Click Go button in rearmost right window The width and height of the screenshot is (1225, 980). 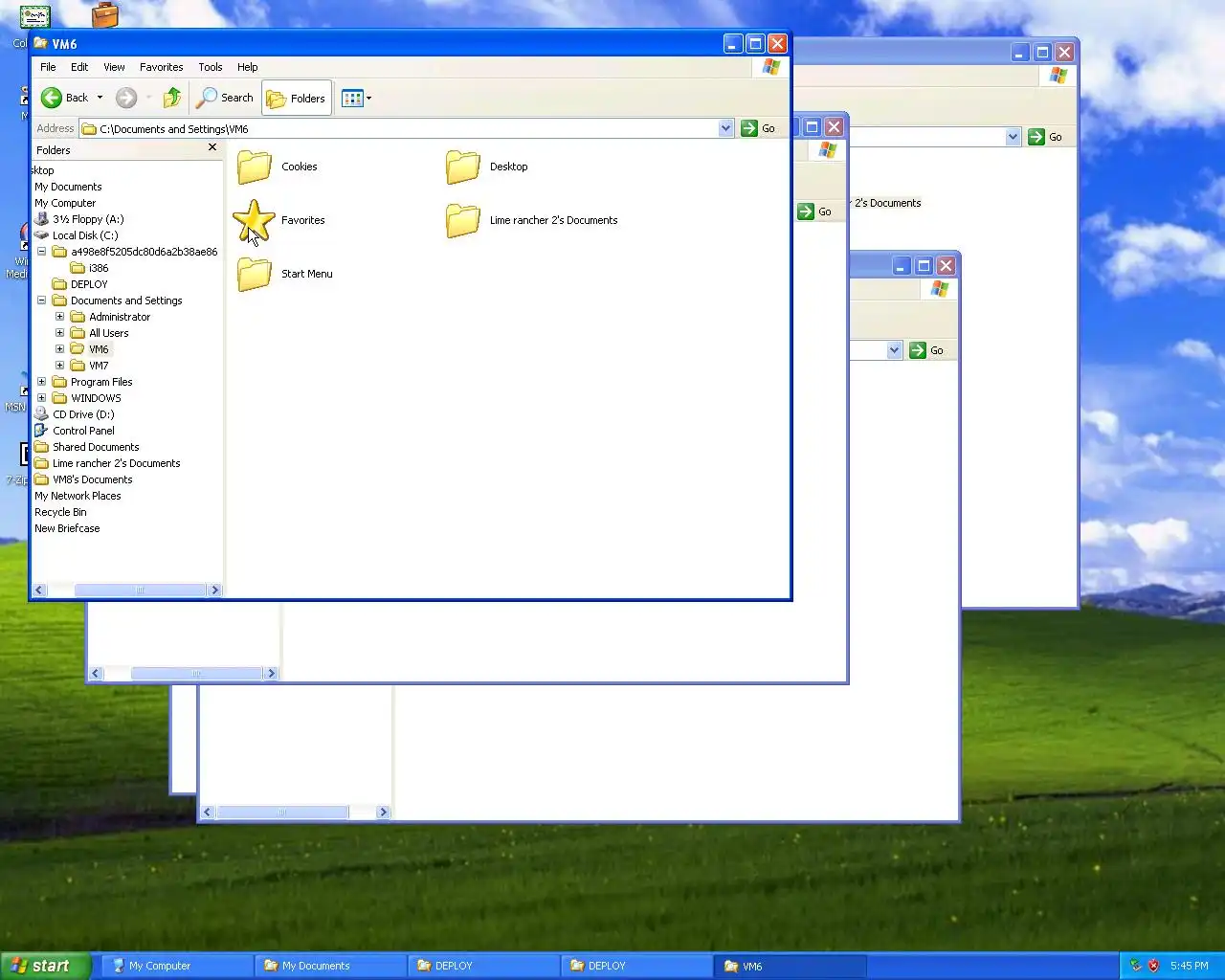coord(1045,137)
